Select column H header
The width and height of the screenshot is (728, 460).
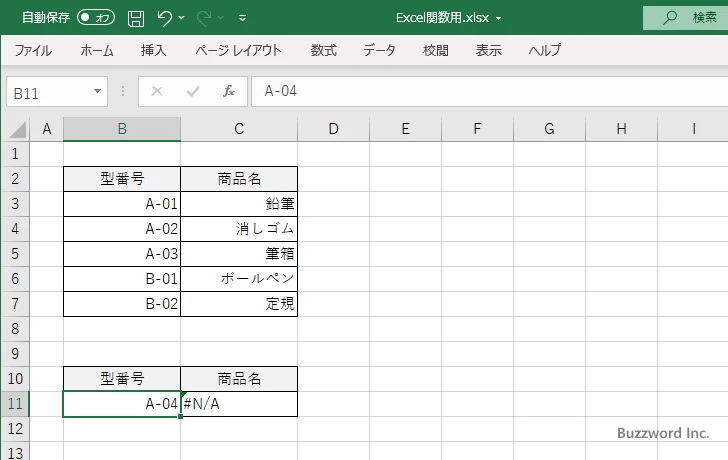(622, 129)
